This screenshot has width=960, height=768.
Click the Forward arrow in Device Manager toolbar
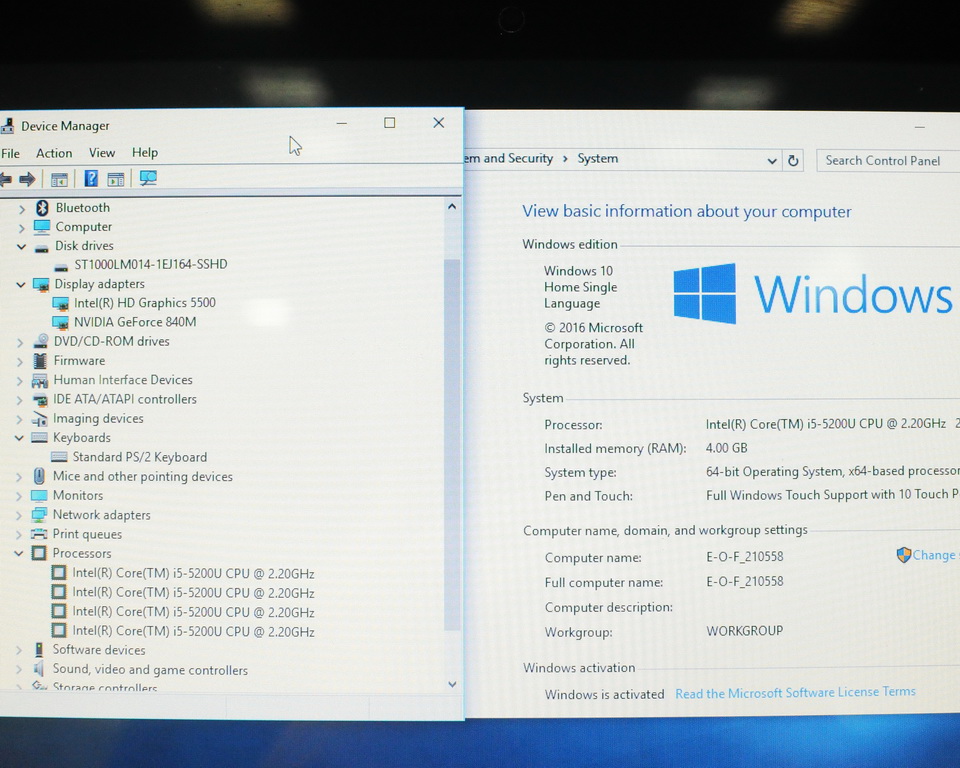(27, 179)
